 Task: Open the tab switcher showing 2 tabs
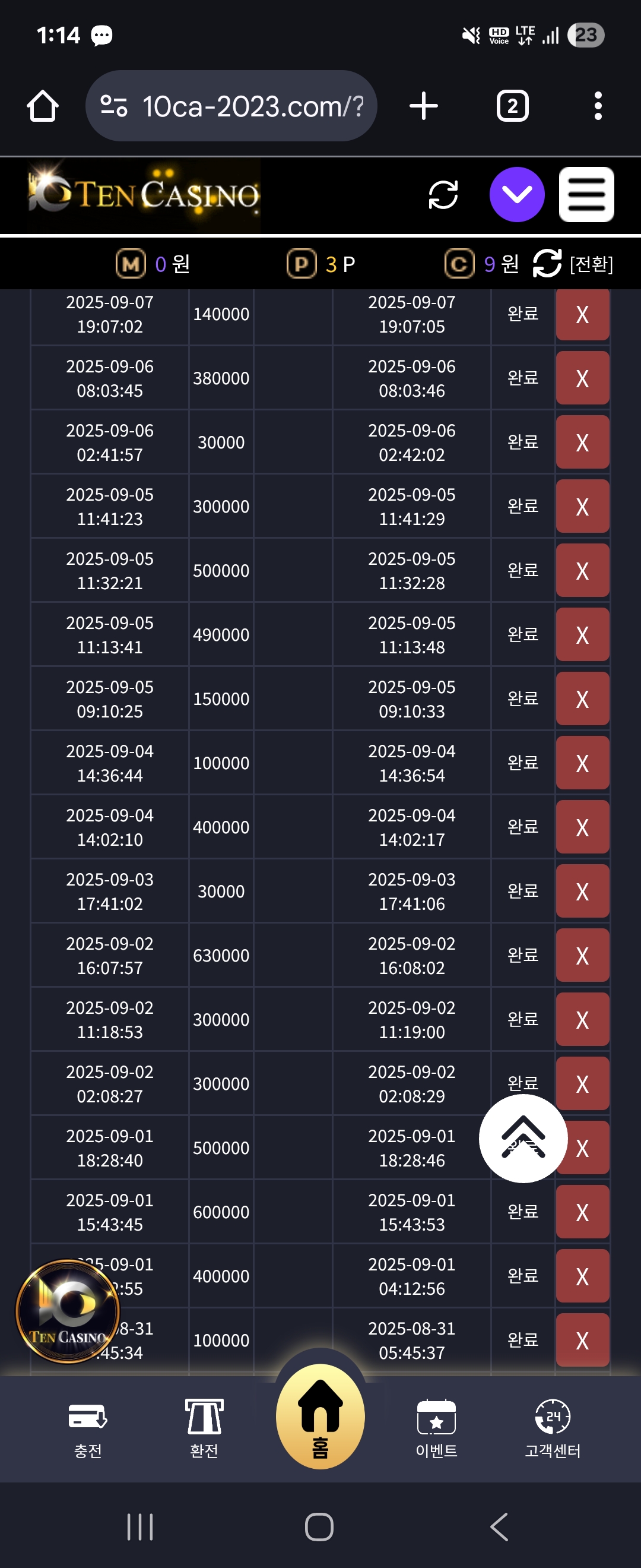(x=512, y=106)
